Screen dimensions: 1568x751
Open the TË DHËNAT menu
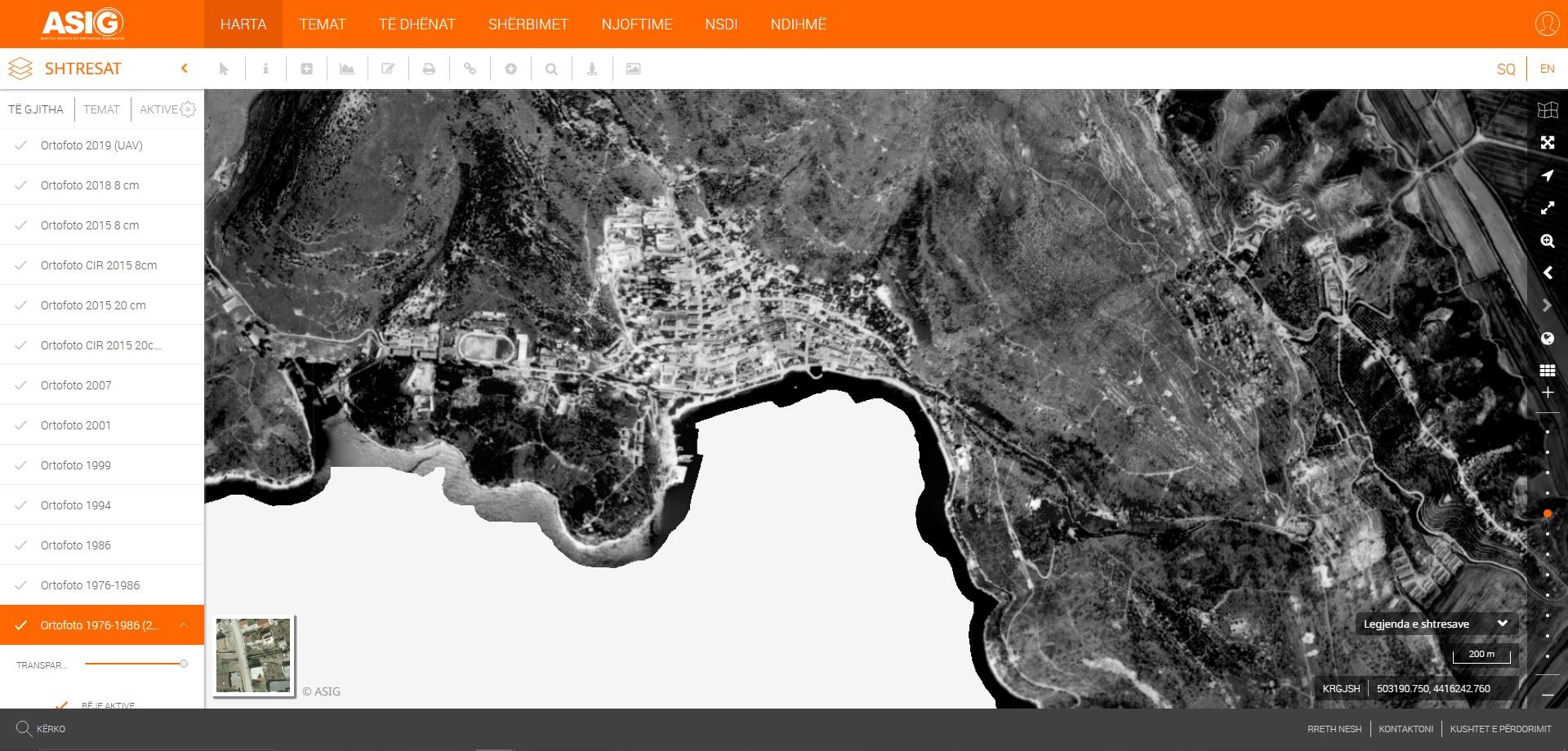pos(416,24)
